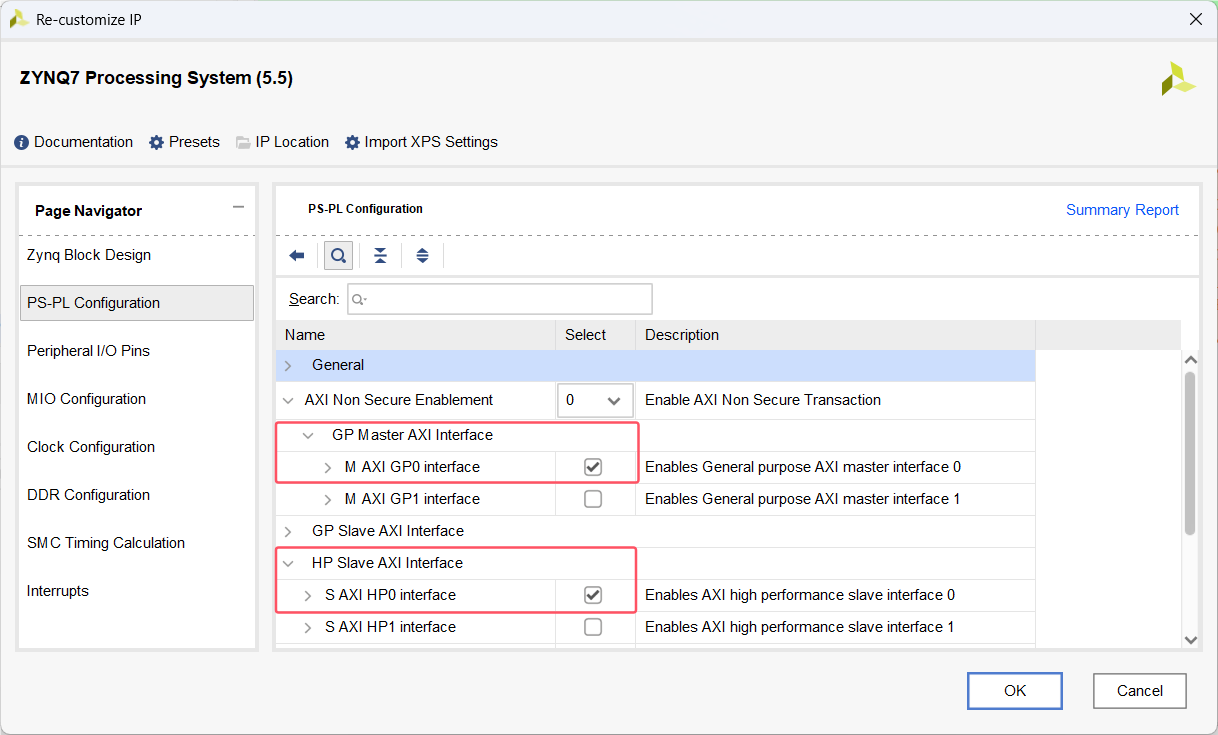Click the Description column header
This screenshot has width=1218, height=735.
[x=835, y=335]
